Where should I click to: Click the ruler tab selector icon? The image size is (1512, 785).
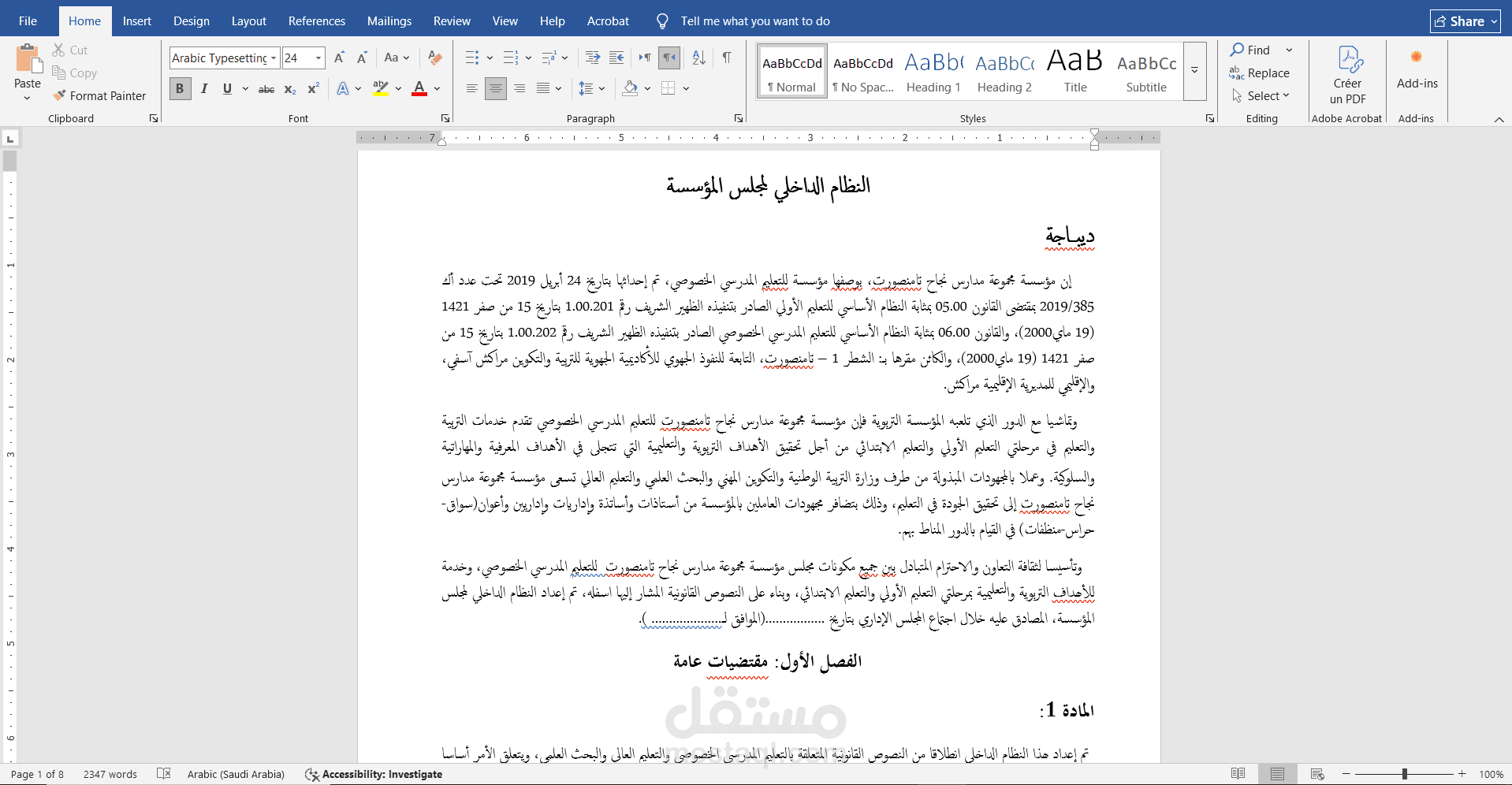[10, 139]
